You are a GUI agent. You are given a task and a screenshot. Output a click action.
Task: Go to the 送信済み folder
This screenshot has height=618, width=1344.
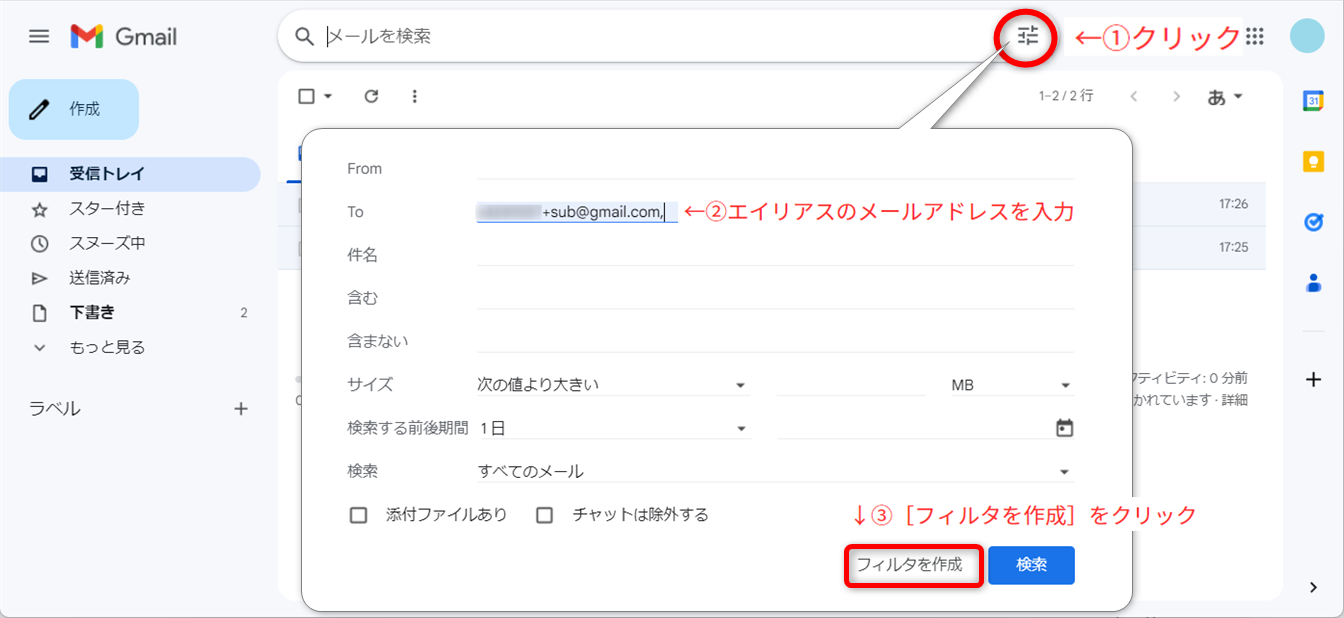(x=100, y=278)
